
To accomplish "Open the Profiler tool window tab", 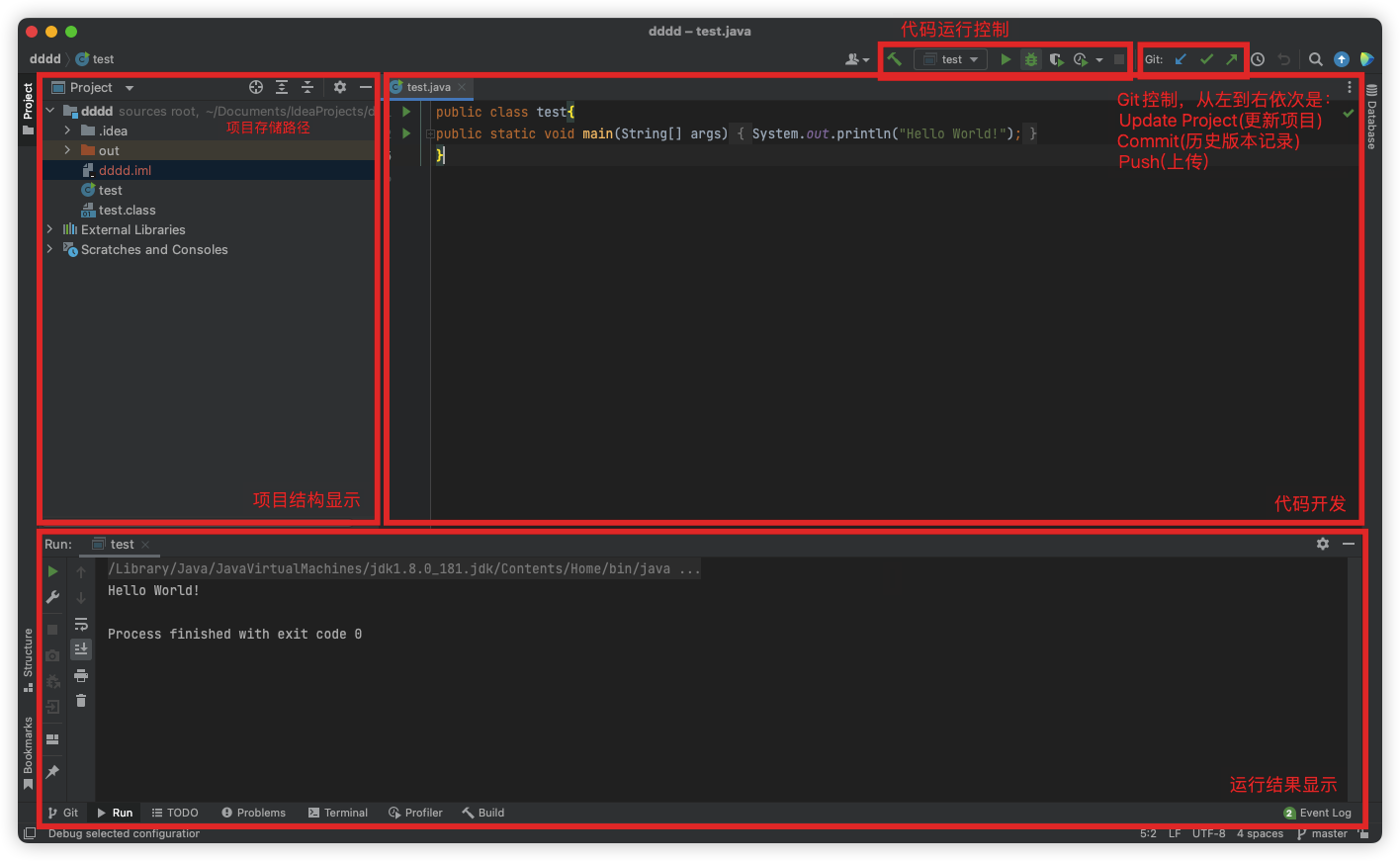I will [x=415, y=813].
